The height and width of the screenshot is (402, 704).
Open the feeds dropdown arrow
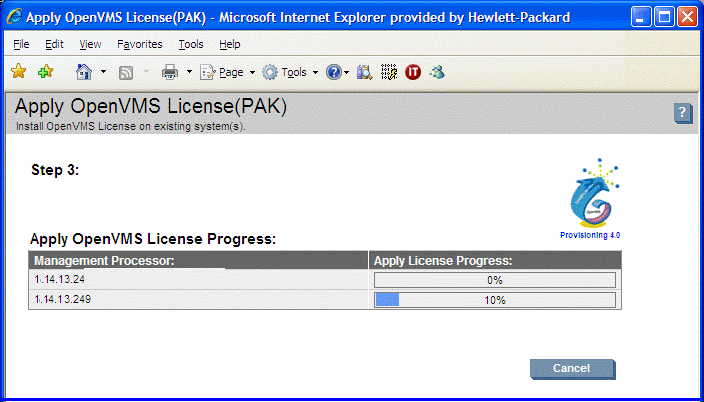point(146,72)
